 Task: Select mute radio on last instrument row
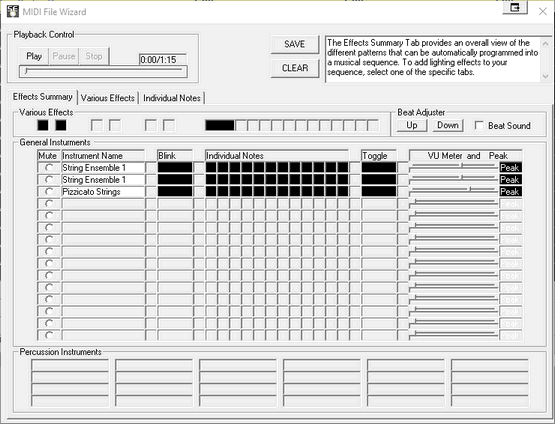click(49, 335)
